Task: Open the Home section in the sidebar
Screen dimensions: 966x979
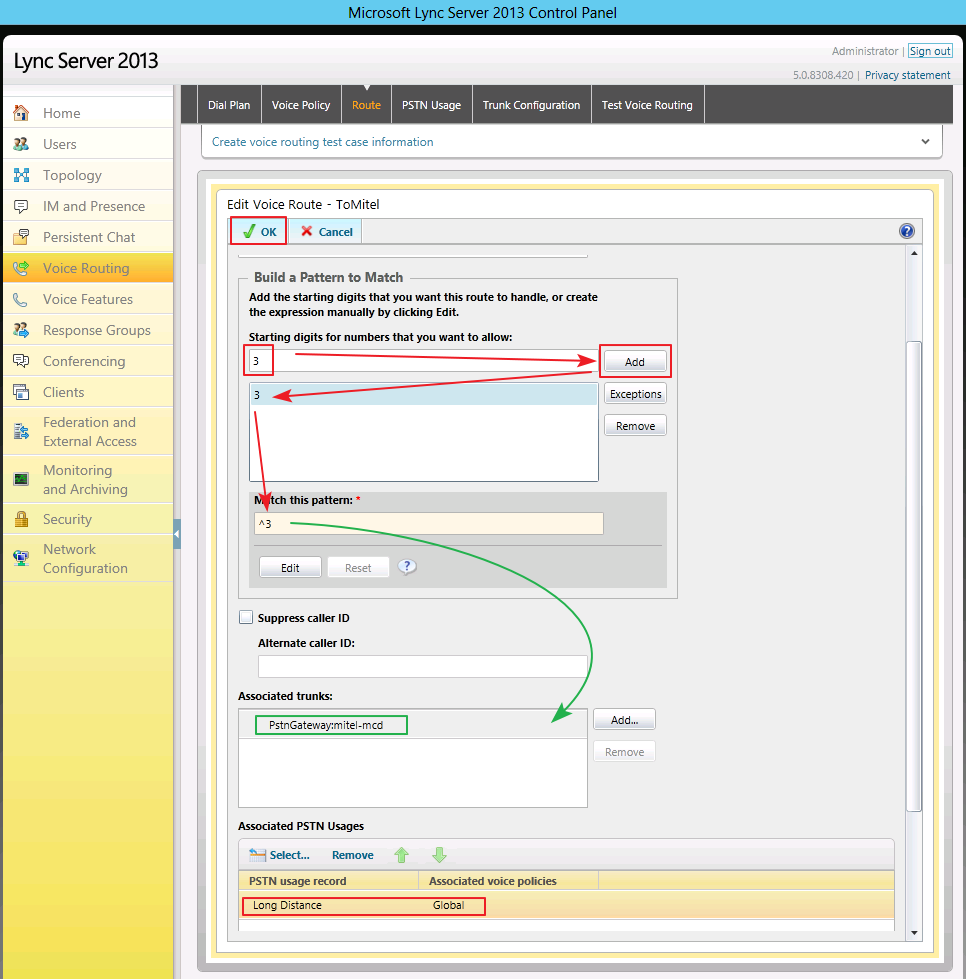Action: tap(60, 112)
